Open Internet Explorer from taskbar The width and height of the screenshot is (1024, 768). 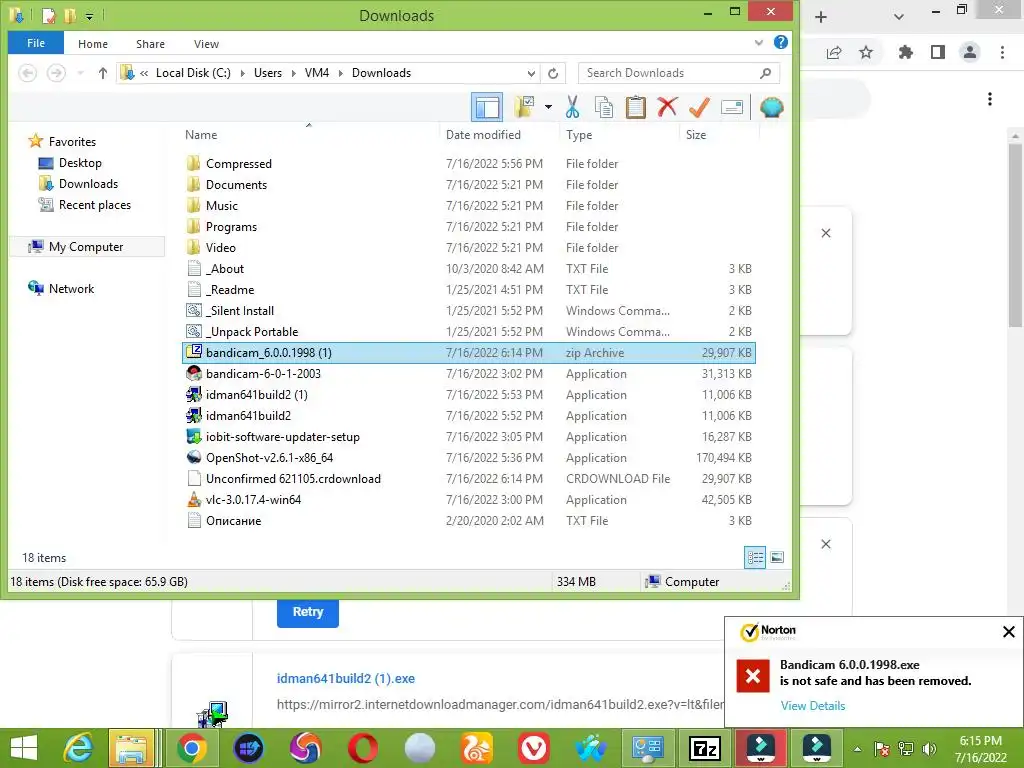(x=78, y=748)
